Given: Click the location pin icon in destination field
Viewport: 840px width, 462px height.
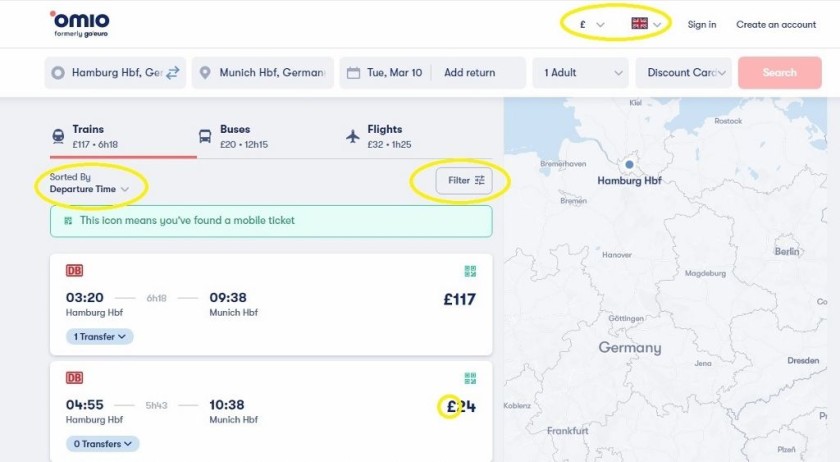Looking at the screenshot, I should click(x=205, y=72).
